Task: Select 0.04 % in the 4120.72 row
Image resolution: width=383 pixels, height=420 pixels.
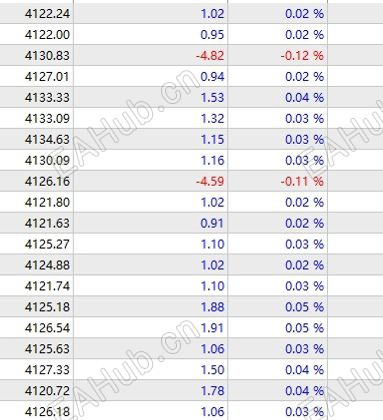Action: tap(304, 391)
